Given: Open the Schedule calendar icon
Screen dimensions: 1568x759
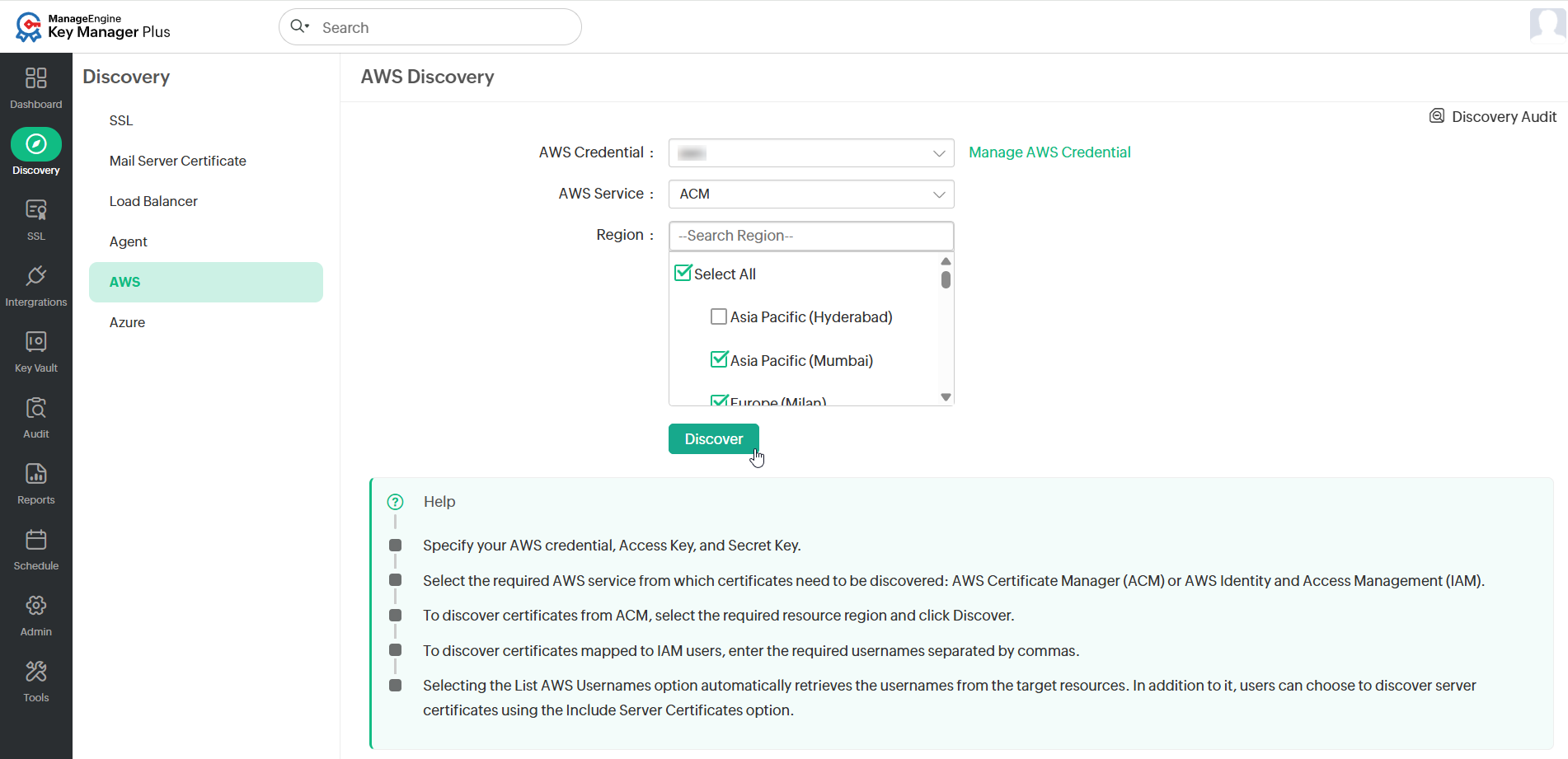Looking at the screenshot, I should 35,539.
